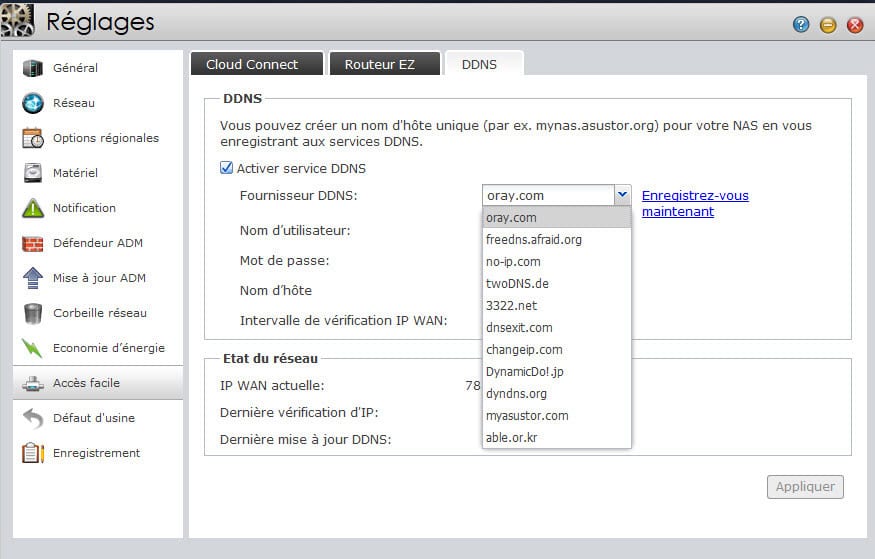Open Mise à jour ADM arrow icon
The height and width of the screenshot is (559, 875).
point(32,278)
